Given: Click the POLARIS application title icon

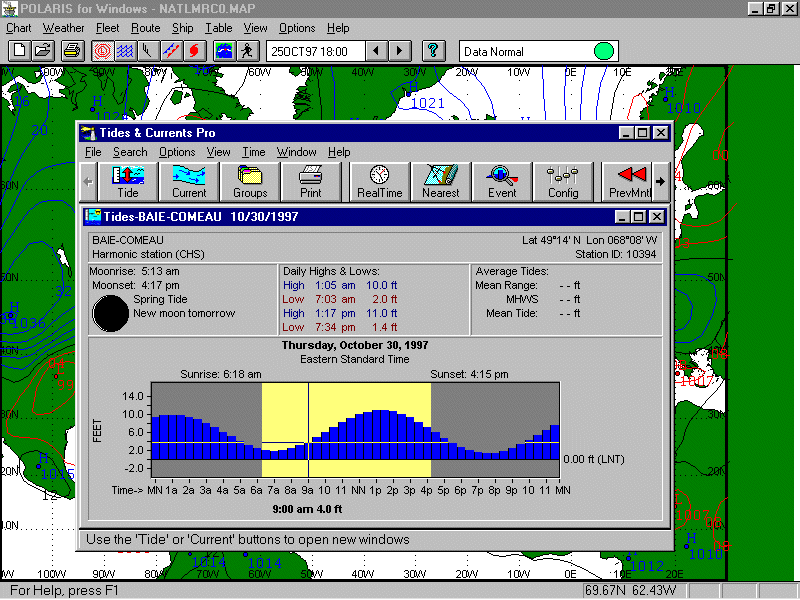Looking at the screenshot, I should pyautogui.click(x=10, y=8).
